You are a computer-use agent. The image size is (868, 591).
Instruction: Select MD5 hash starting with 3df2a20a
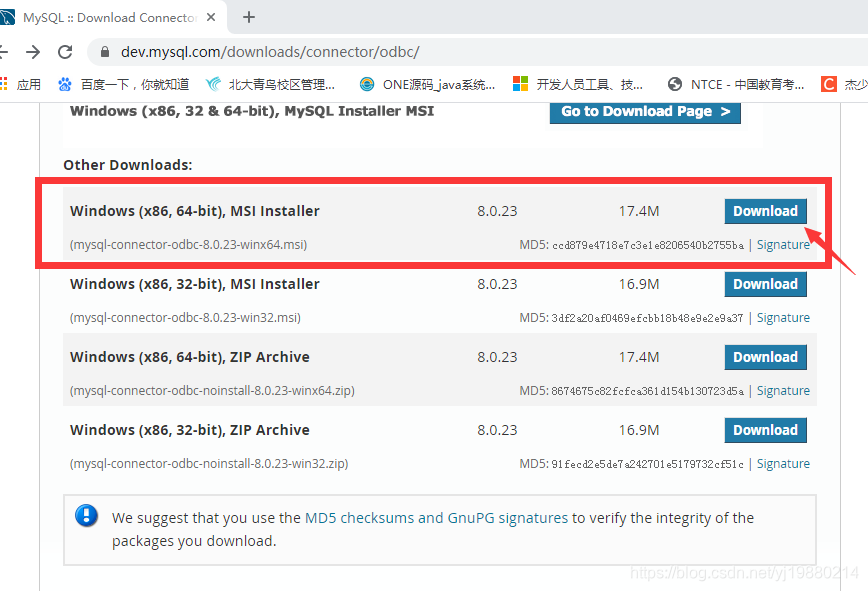click(647, 318)
